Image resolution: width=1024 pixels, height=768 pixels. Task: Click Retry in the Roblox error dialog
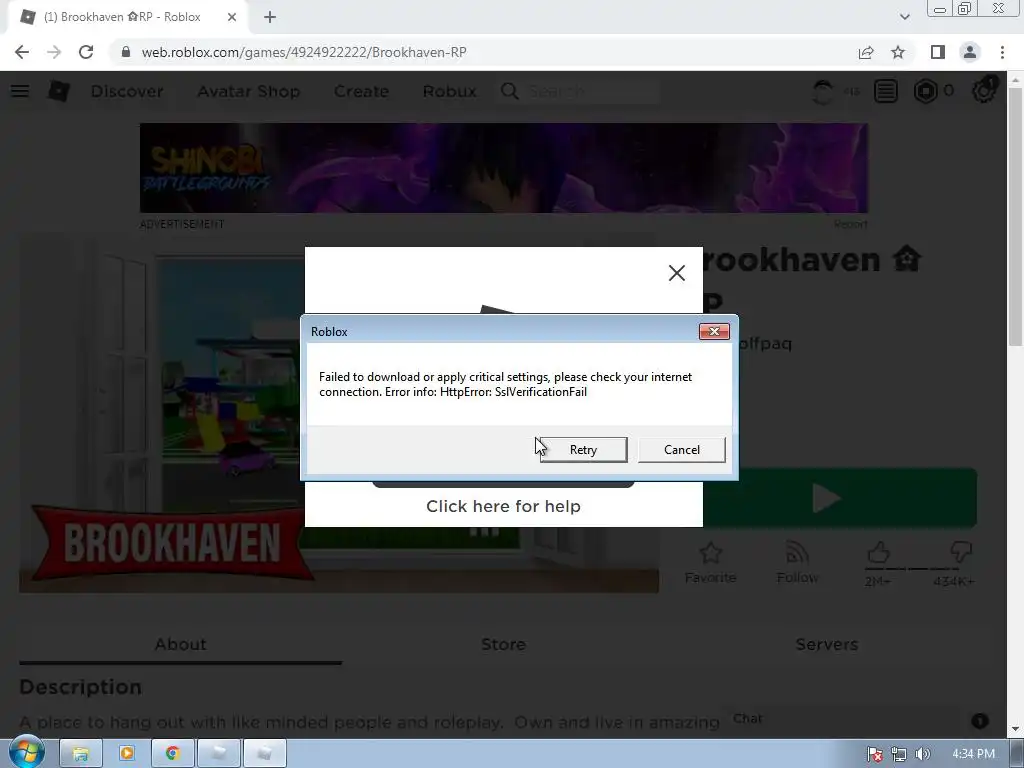click(583, 450)
